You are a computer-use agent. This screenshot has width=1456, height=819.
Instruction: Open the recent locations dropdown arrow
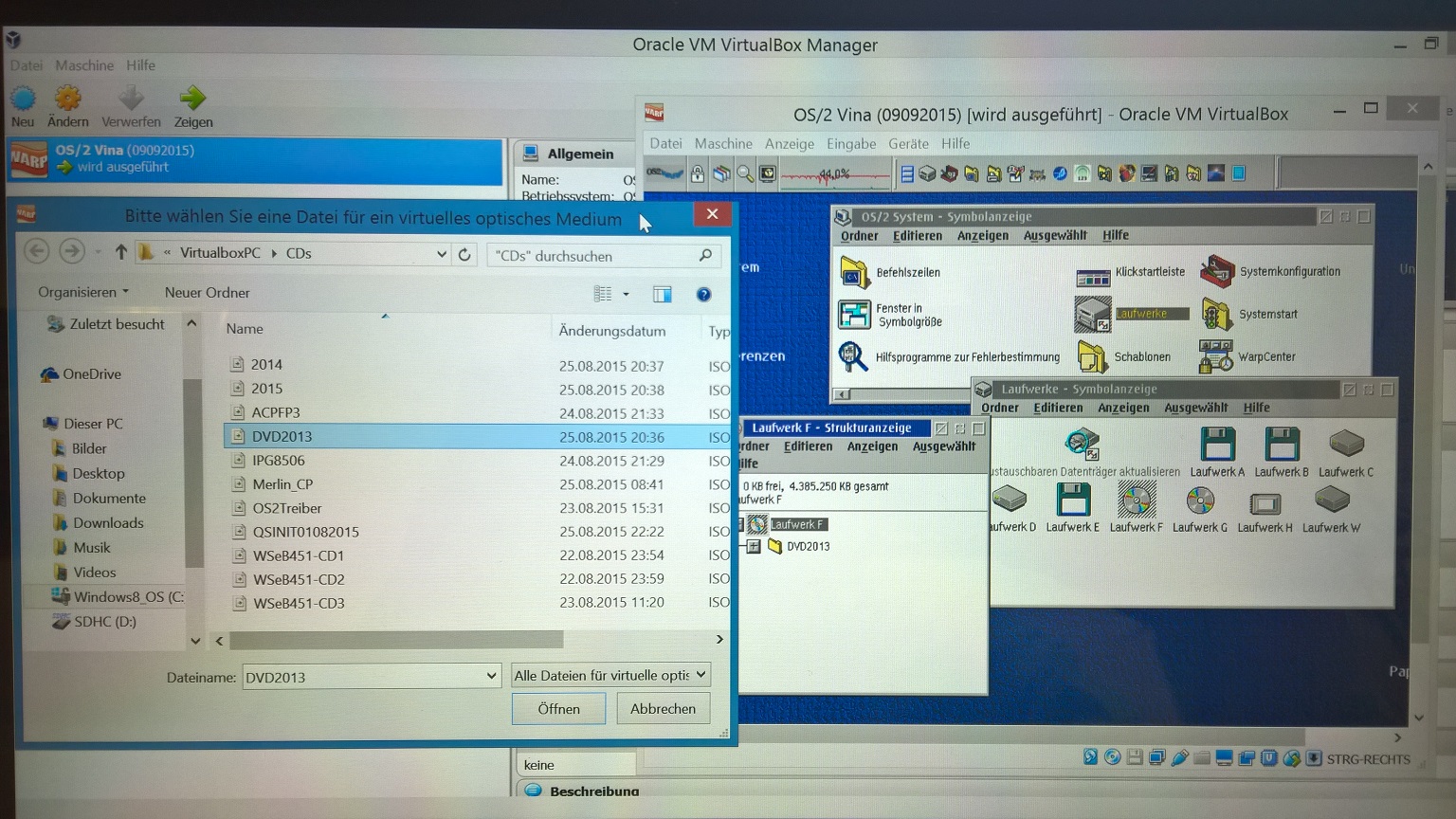[97, 252]
